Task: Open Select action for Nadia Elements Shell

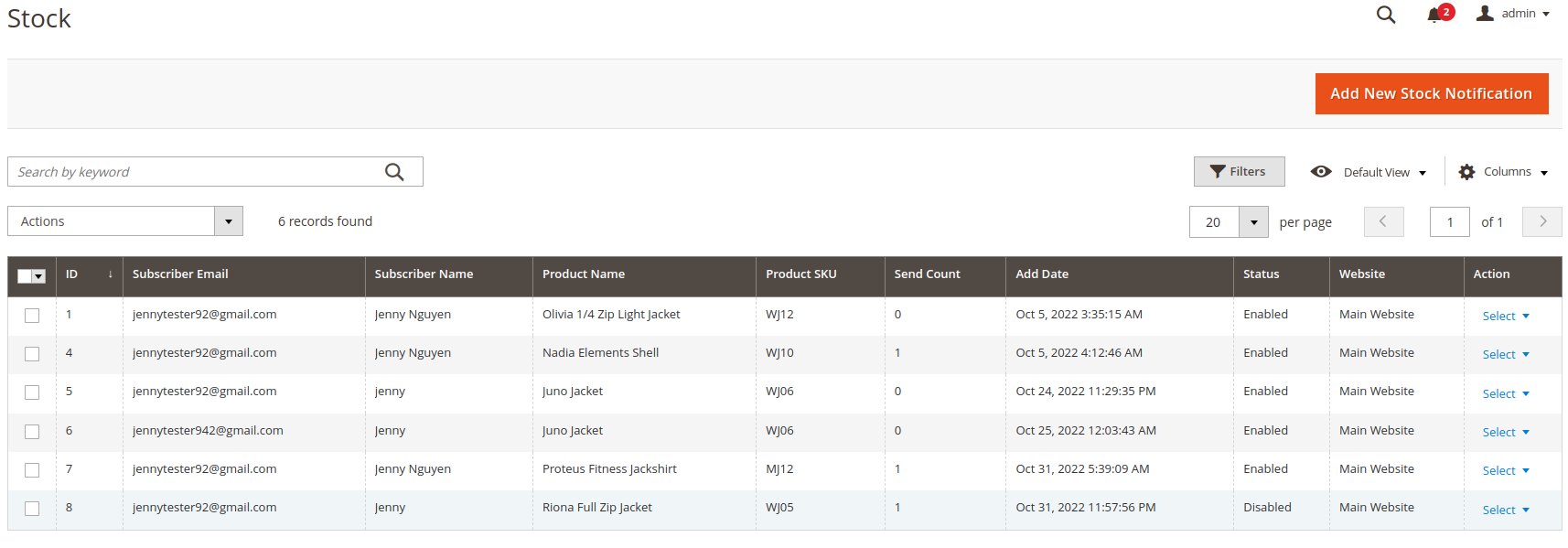Action: coord(1505,354)
